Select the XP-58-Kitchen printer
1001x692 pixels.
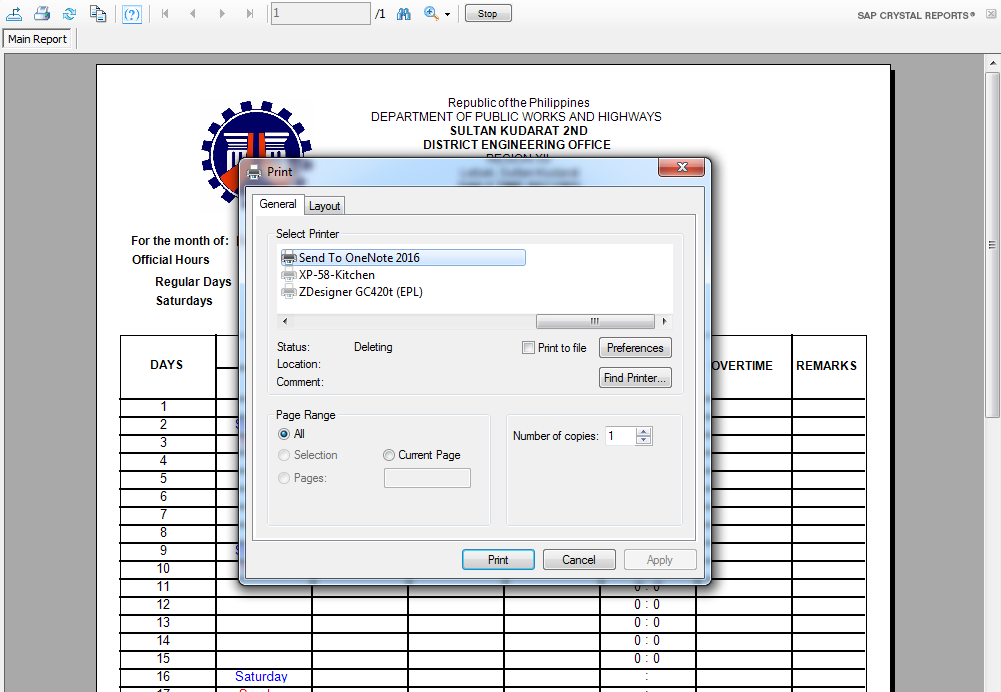click(x=337, y=275)
